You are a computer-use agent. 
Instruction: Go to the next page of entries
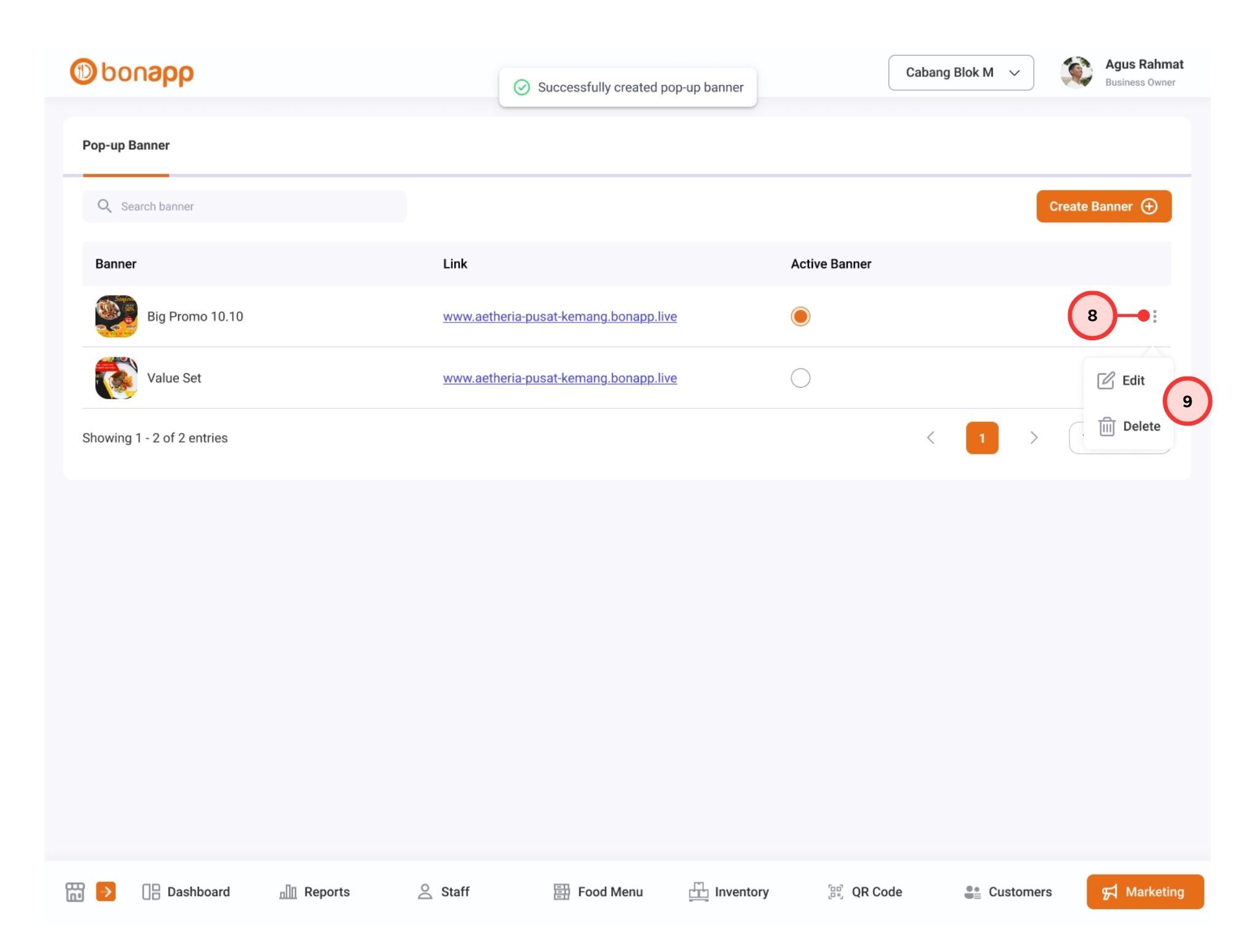click(1034, 438)
